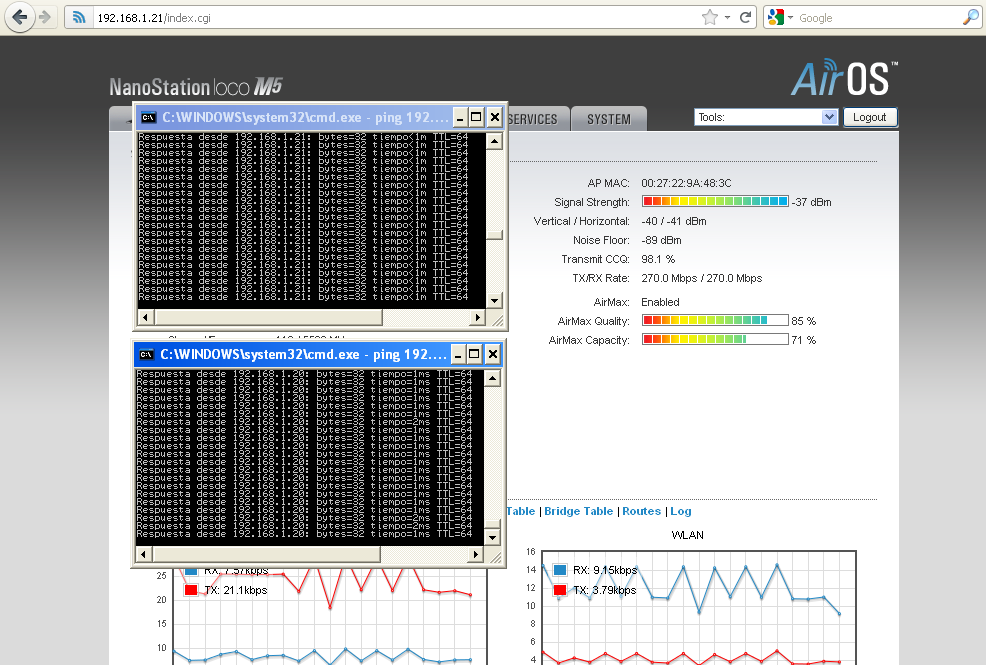Open the Log link
986x665 pixels.
[x=680, y=511]
